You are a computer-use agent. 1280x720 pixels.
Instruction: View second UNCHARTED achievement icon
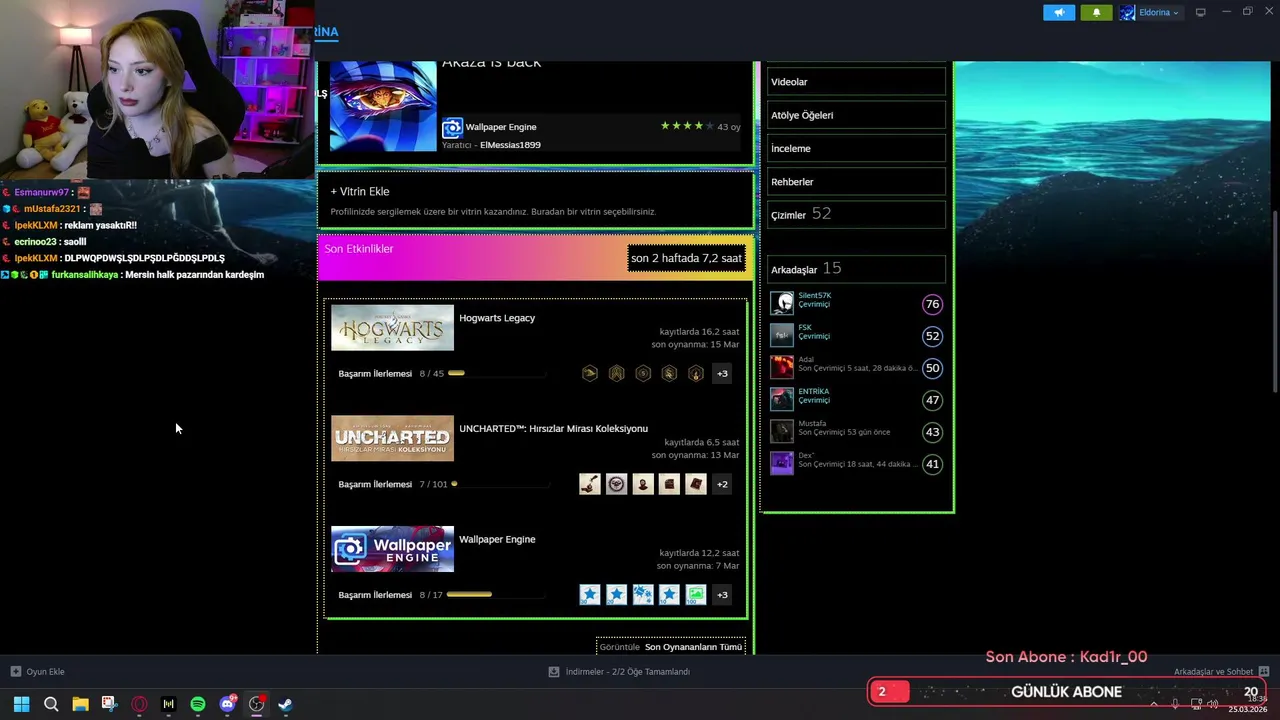[617, 484]
